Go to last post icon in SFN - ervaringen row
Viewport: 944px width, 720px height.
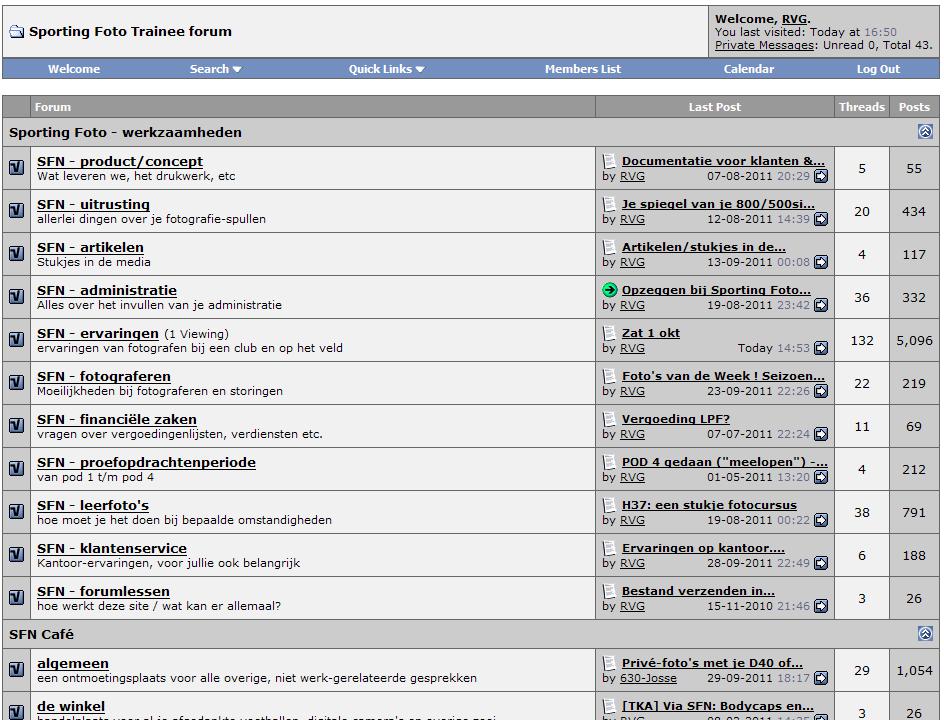click(x=820, y=348)
